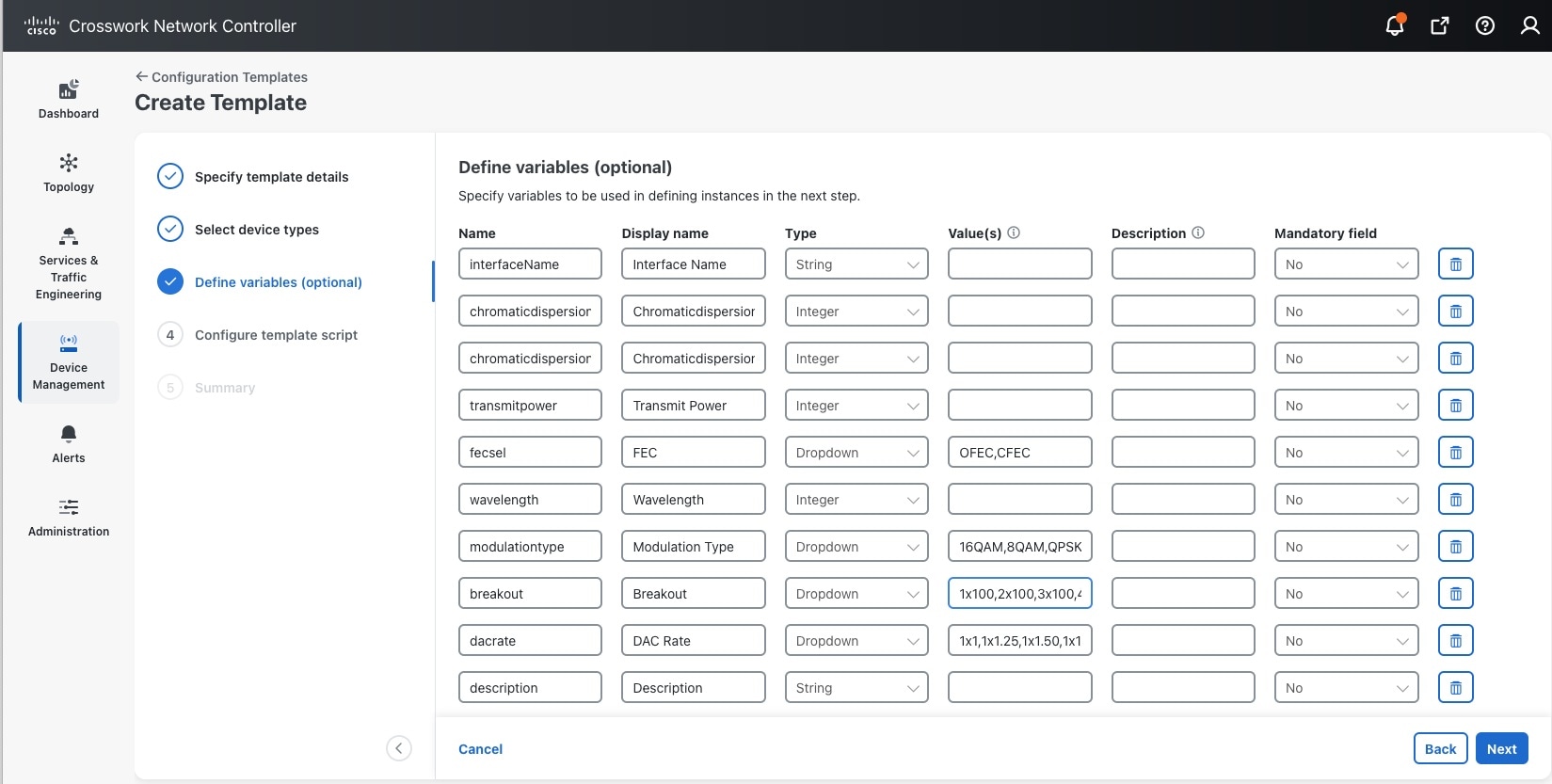The height and width of the screenshot is (784, 1552).
Task: Open Mandatory field dropdown for description row
Action: 1346,687
